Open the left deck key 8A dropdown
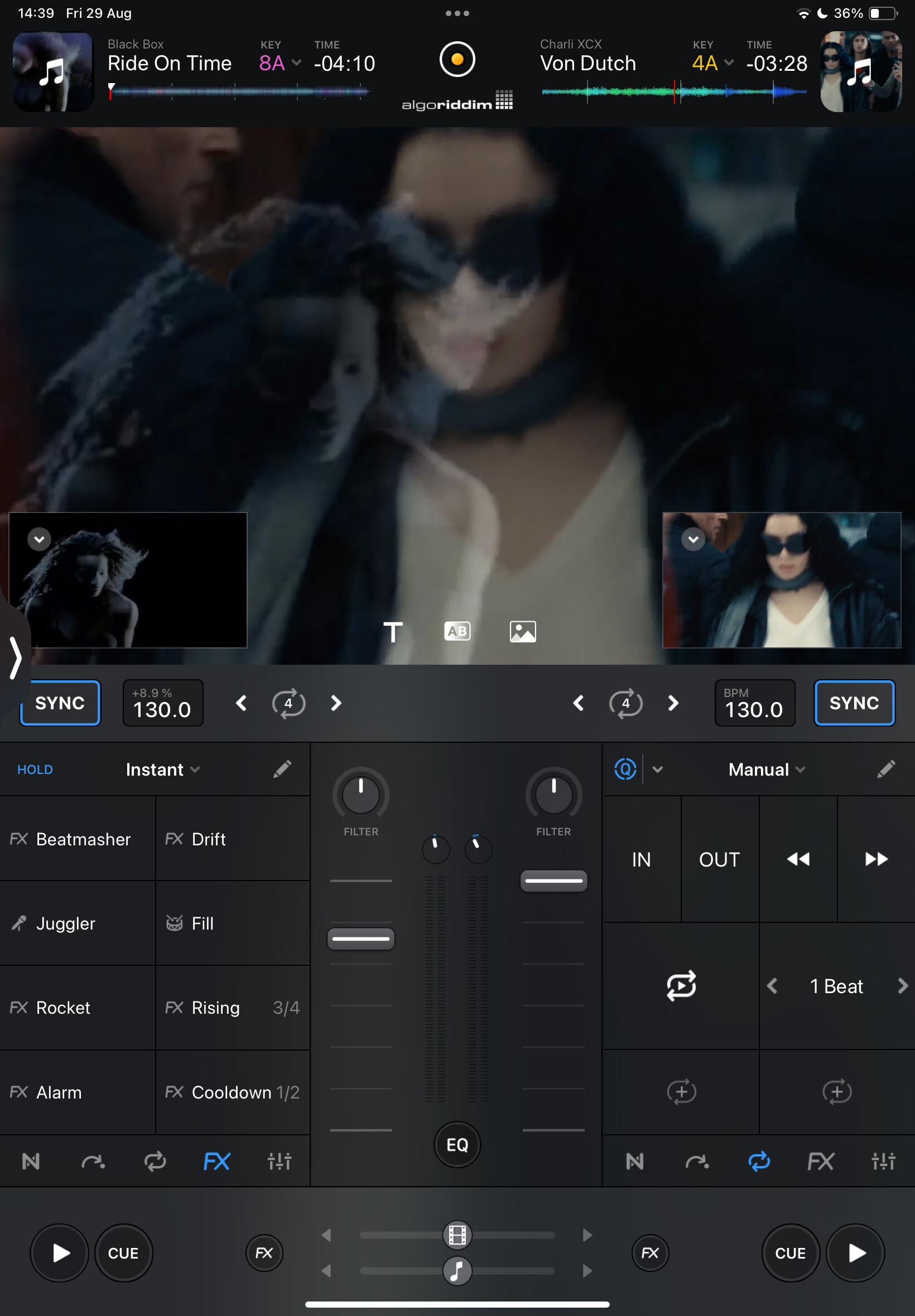The height and width of the screenshot is (1316, 915). coord(280,63)
